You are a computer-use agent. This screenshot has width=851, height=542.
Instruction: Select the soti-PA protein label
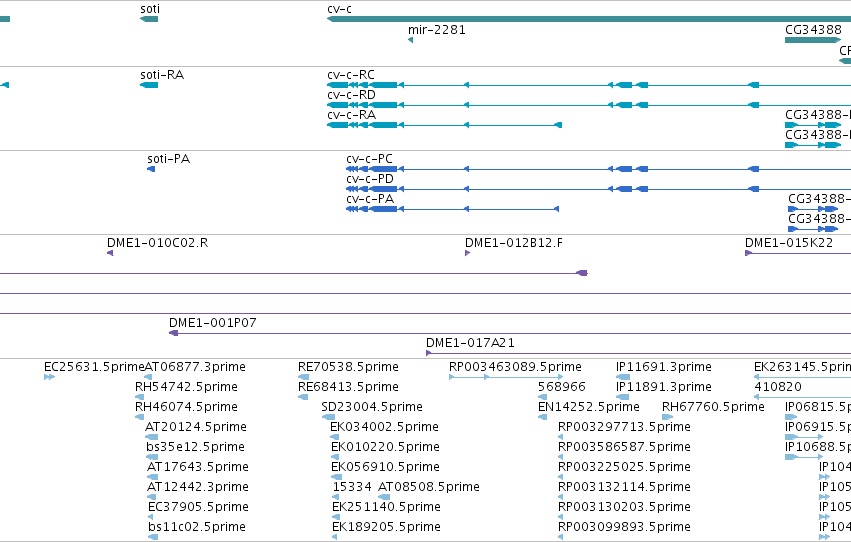coord(168,158)
